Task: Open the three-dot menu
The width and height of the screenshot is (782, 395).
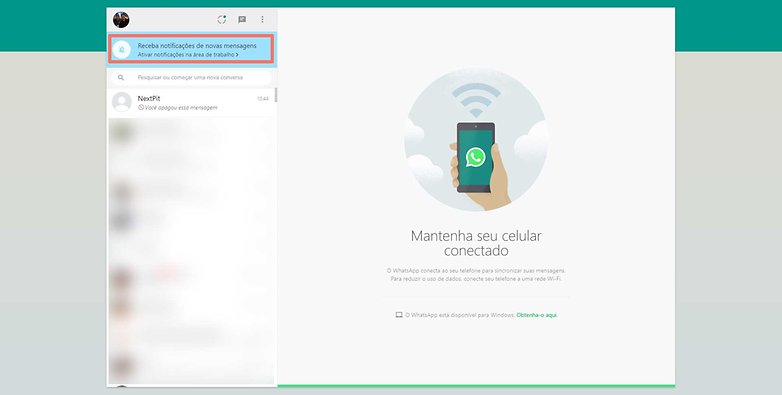Action: click(x=262, y=19)
